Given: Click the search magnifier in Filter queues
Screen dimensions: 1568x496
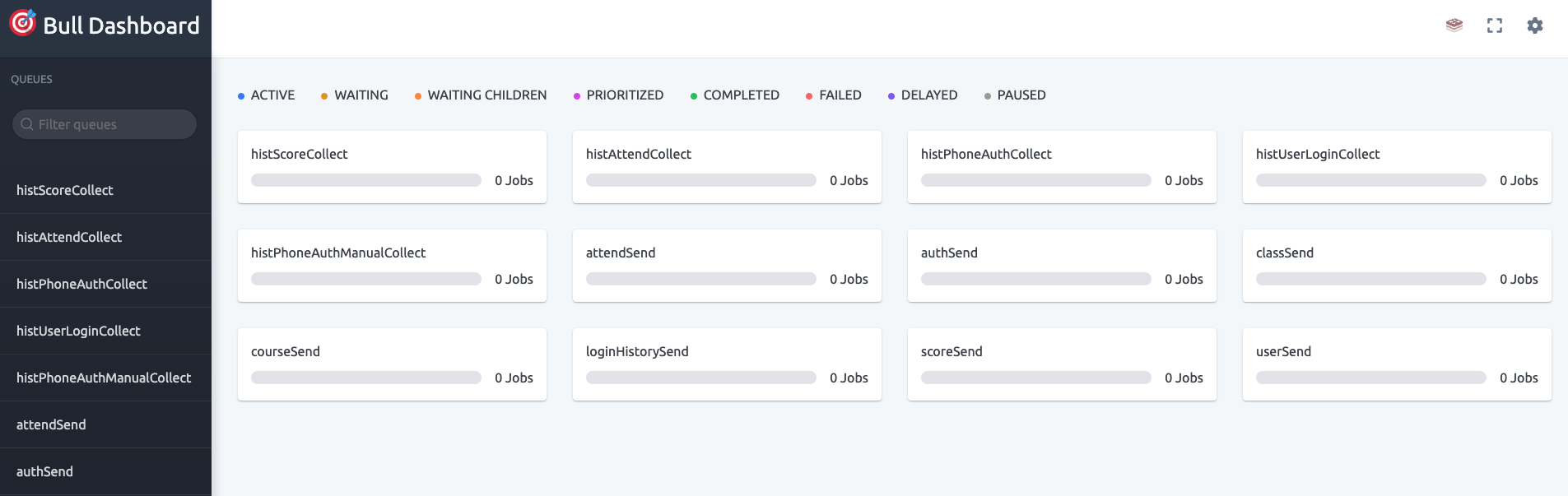Looking at the screenshot, I should pos(27,124).
